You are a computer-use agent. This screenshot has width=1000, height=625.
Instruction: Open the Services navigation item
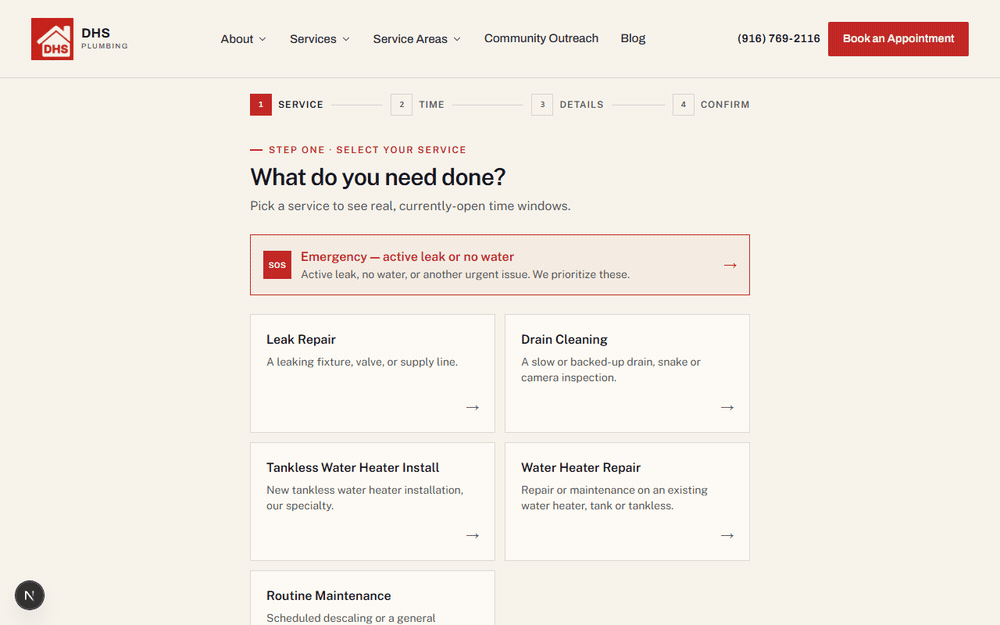[x=320, y=39]
